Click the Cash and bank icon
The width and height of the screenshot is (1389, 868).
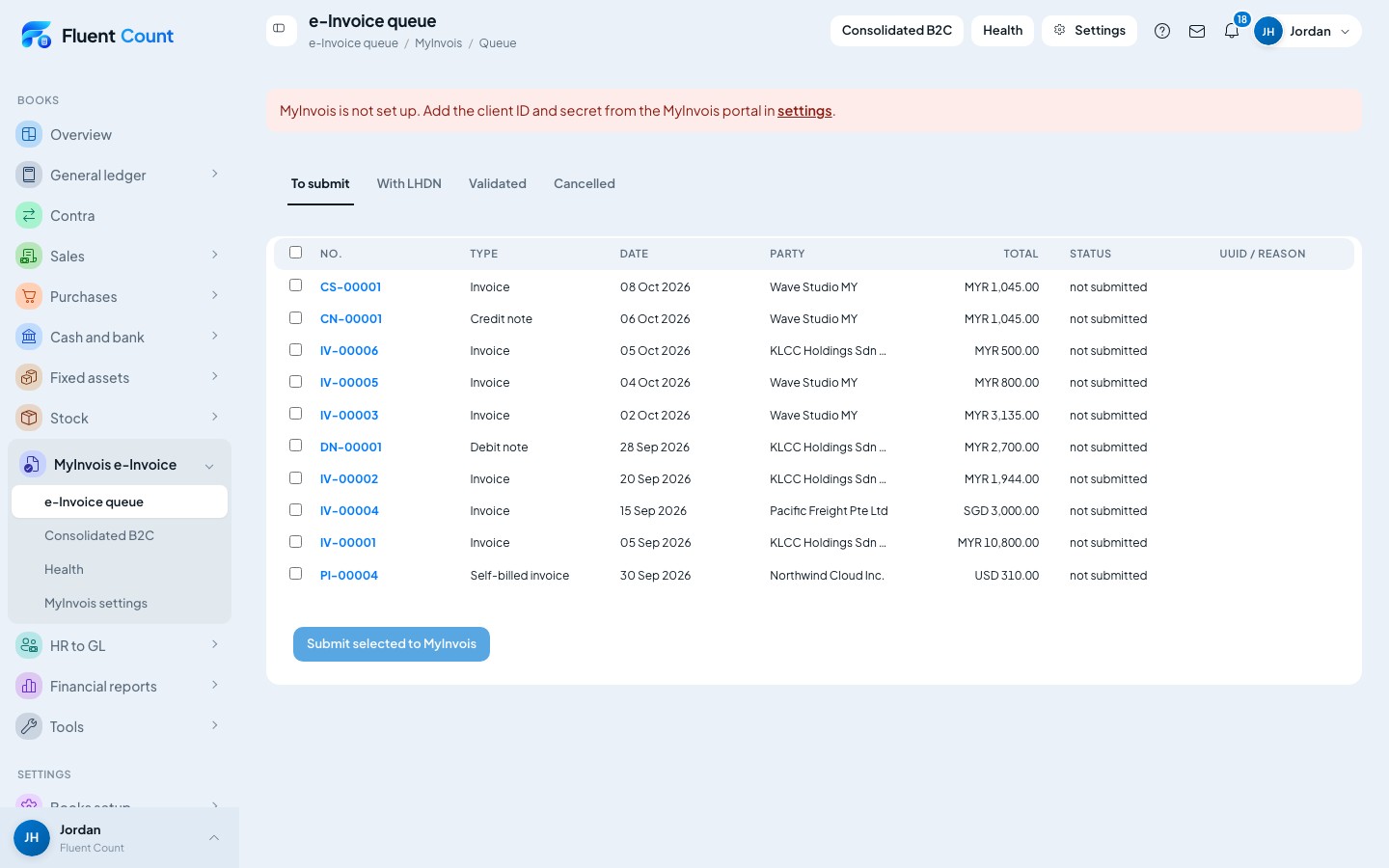pyautogui.click(x=29, y=337)
